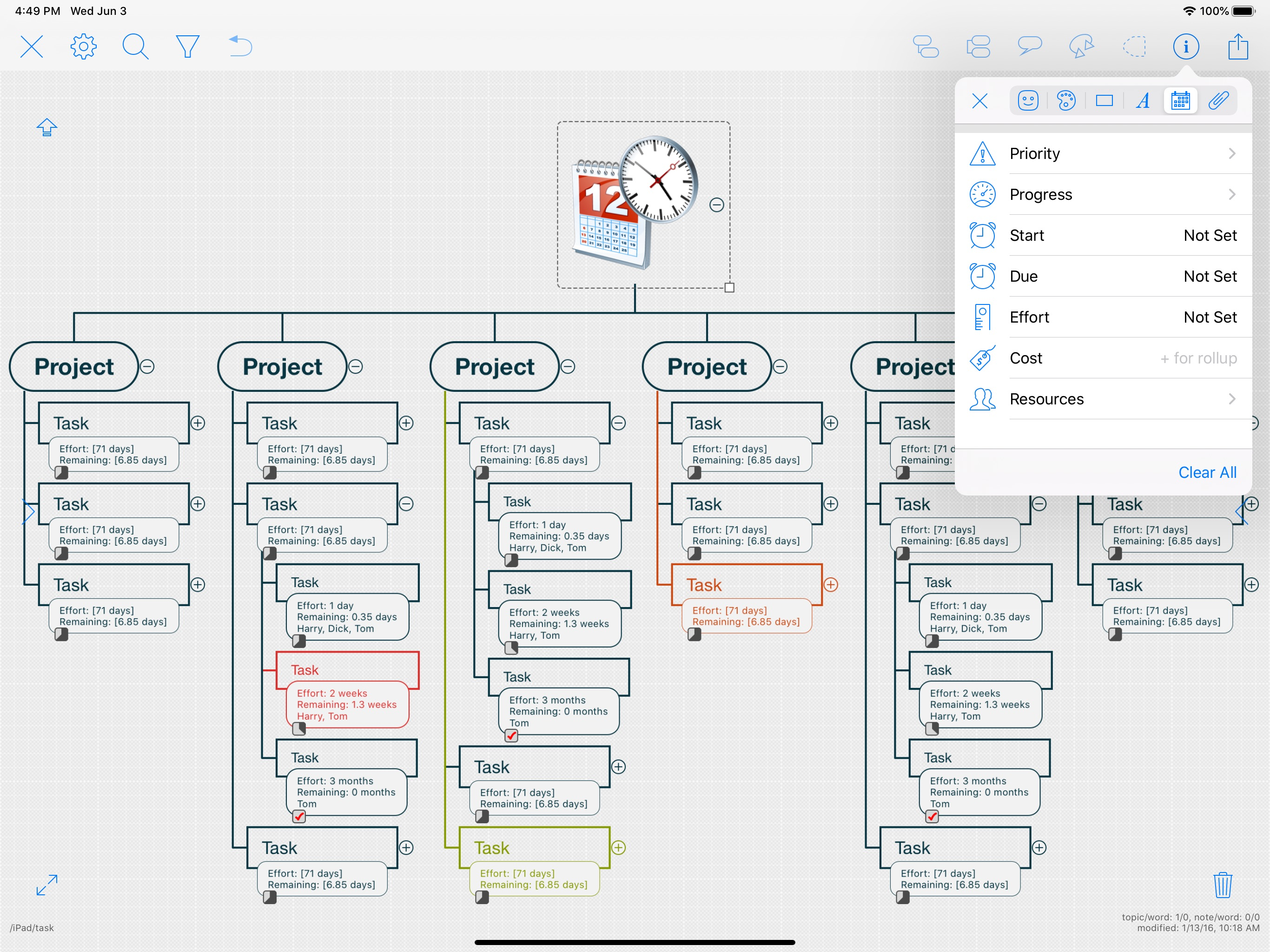Add a callout speech bubble
The height and width of the screenshot is (952, 1270).
point(1030,46)
